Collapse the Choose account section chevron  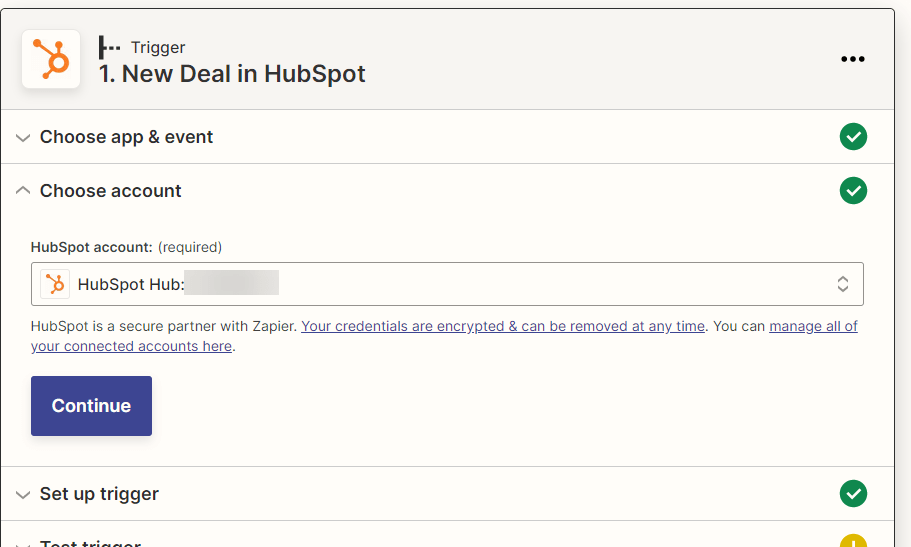23,190
